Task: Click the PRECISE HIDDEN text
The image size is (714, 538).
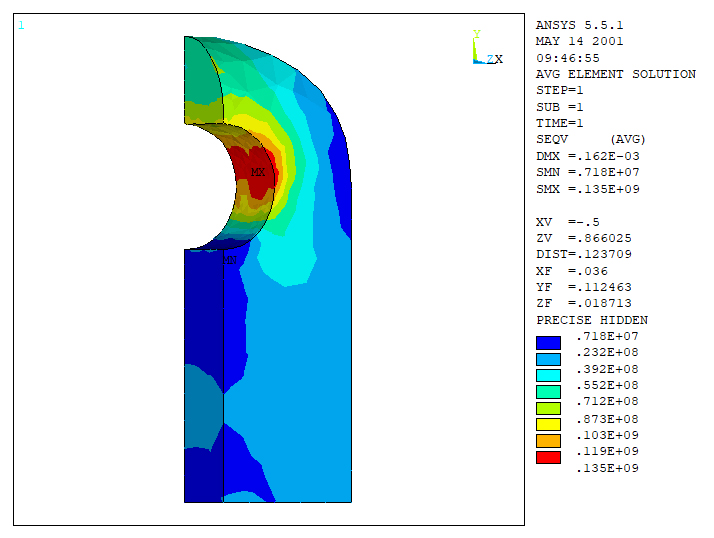Action: click(x=592, y=320)
